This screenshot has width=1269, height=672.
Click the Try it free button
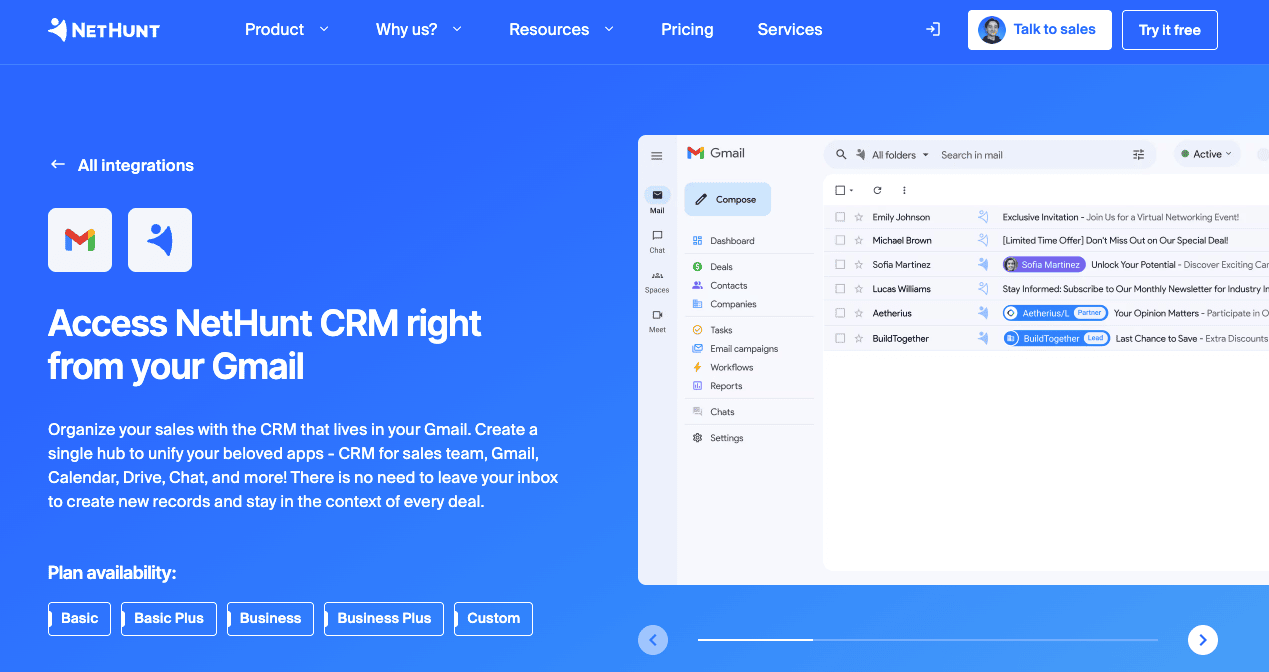(x=1170, y=30)
